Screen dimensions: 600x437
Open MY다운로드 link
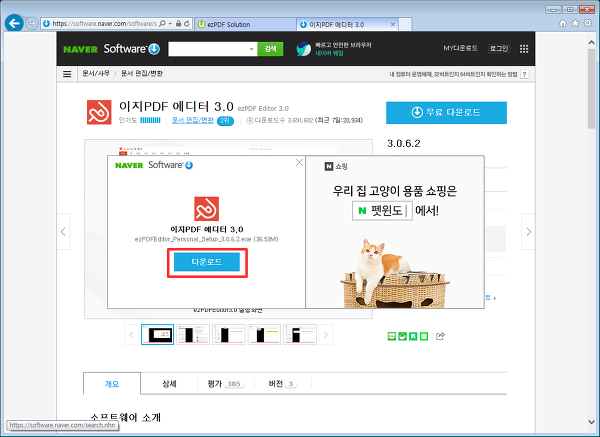click(460, 48)
